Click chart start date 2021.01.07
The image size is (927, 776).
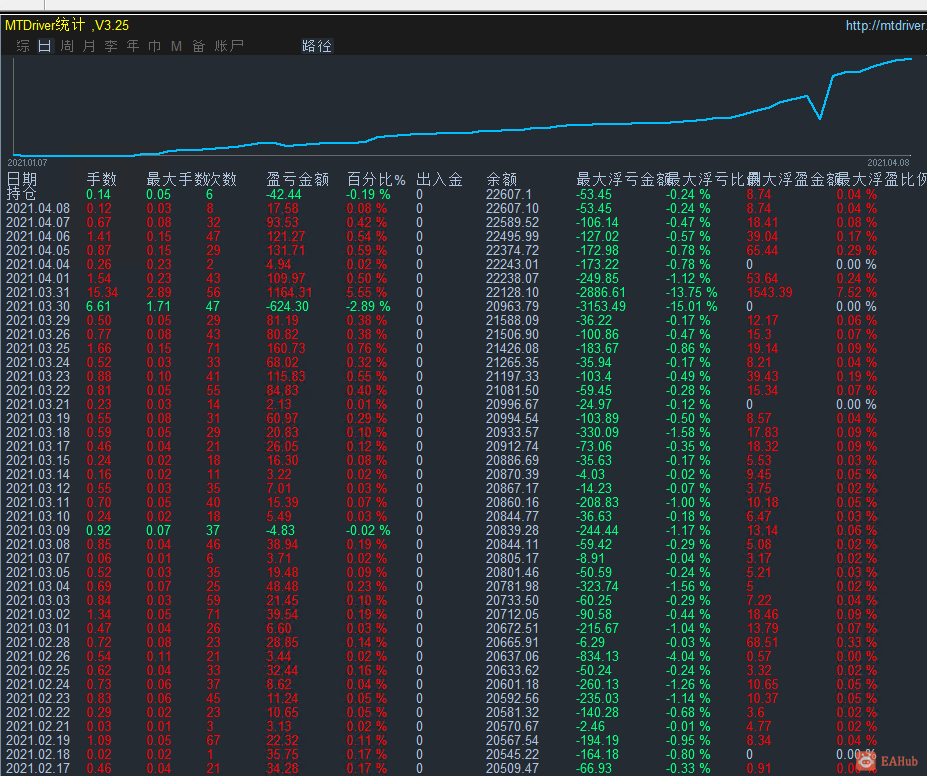click(x=27, y=163)
